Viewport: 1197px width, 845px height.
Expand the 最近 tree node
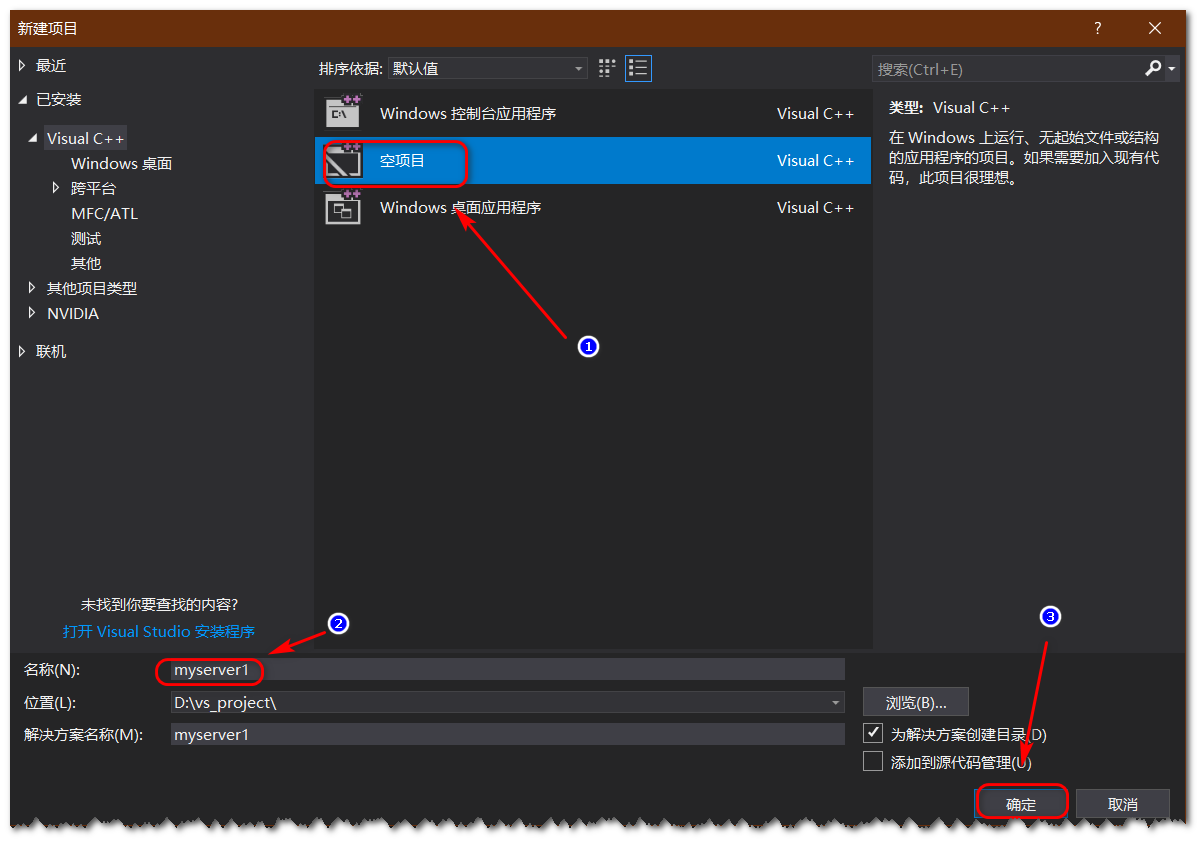point(22,66)
